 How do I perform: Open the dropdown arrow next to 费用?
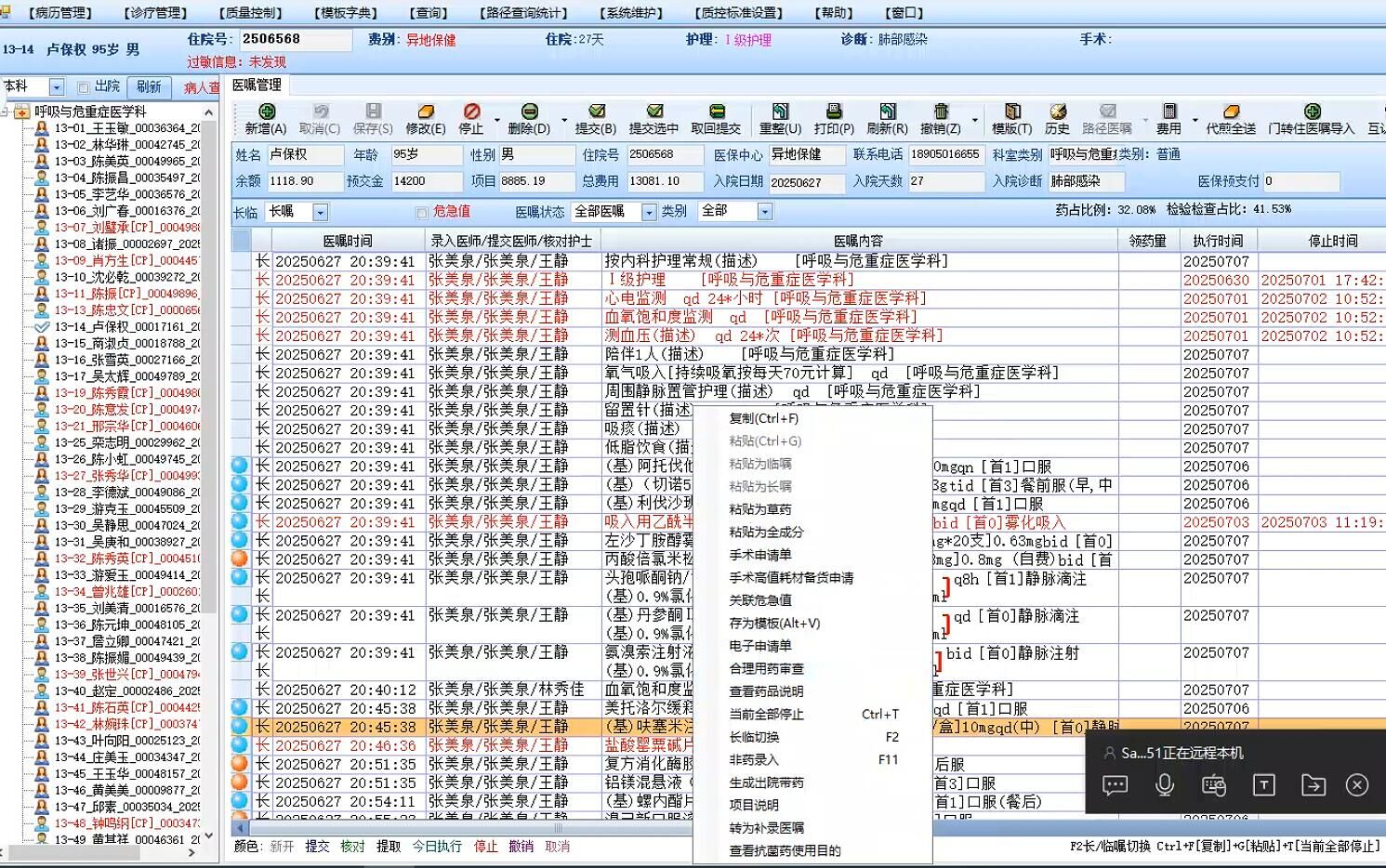[x=1195, y=120]
